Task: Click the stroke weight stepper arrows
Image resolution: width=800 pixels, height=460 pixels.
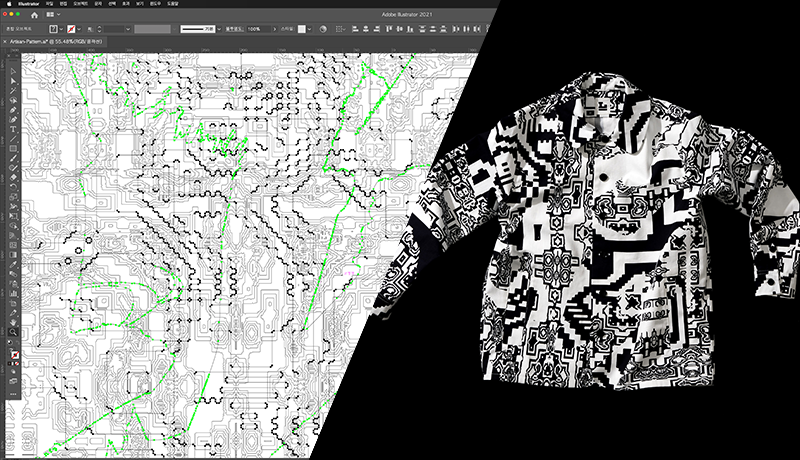Action: (99, 29)
